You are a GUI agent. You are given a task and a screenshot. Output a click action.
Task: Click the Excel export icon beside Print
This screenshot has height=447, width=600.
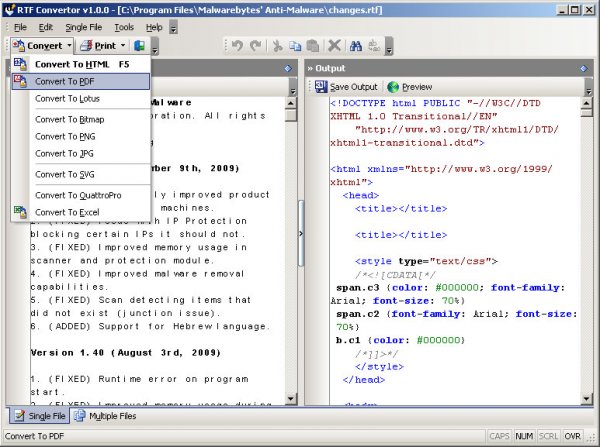pyautogui.click(x=139, y=46)
